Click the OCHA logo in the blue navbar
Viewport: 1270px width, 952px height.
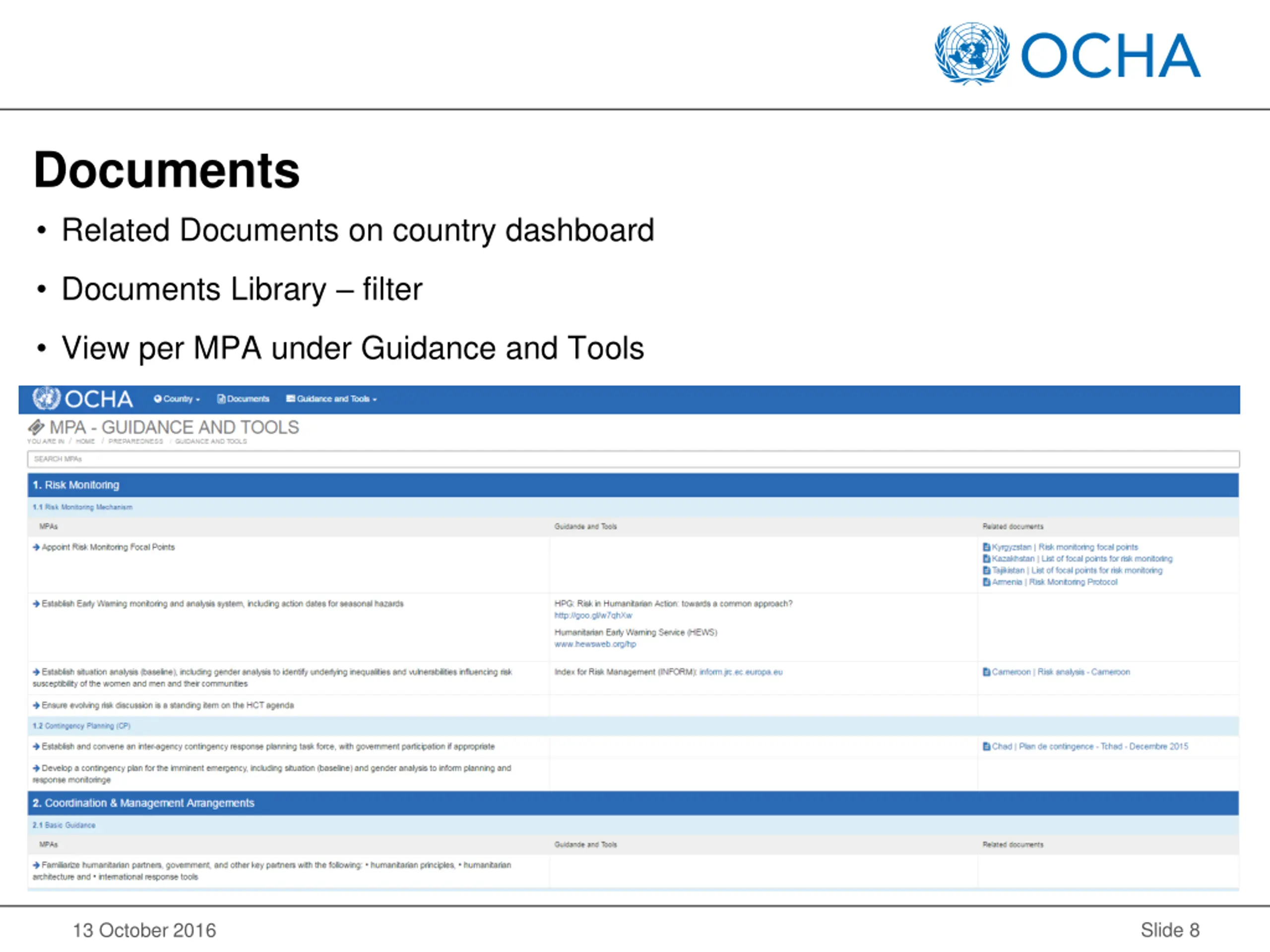(x=82, y=399)
